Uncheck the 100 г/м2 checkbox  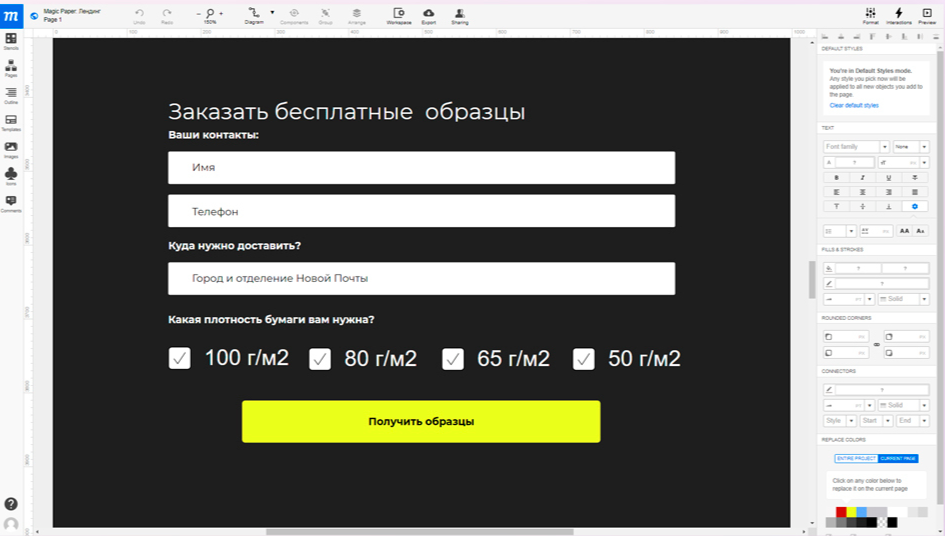pyautogui.click(x=180, y=358)
